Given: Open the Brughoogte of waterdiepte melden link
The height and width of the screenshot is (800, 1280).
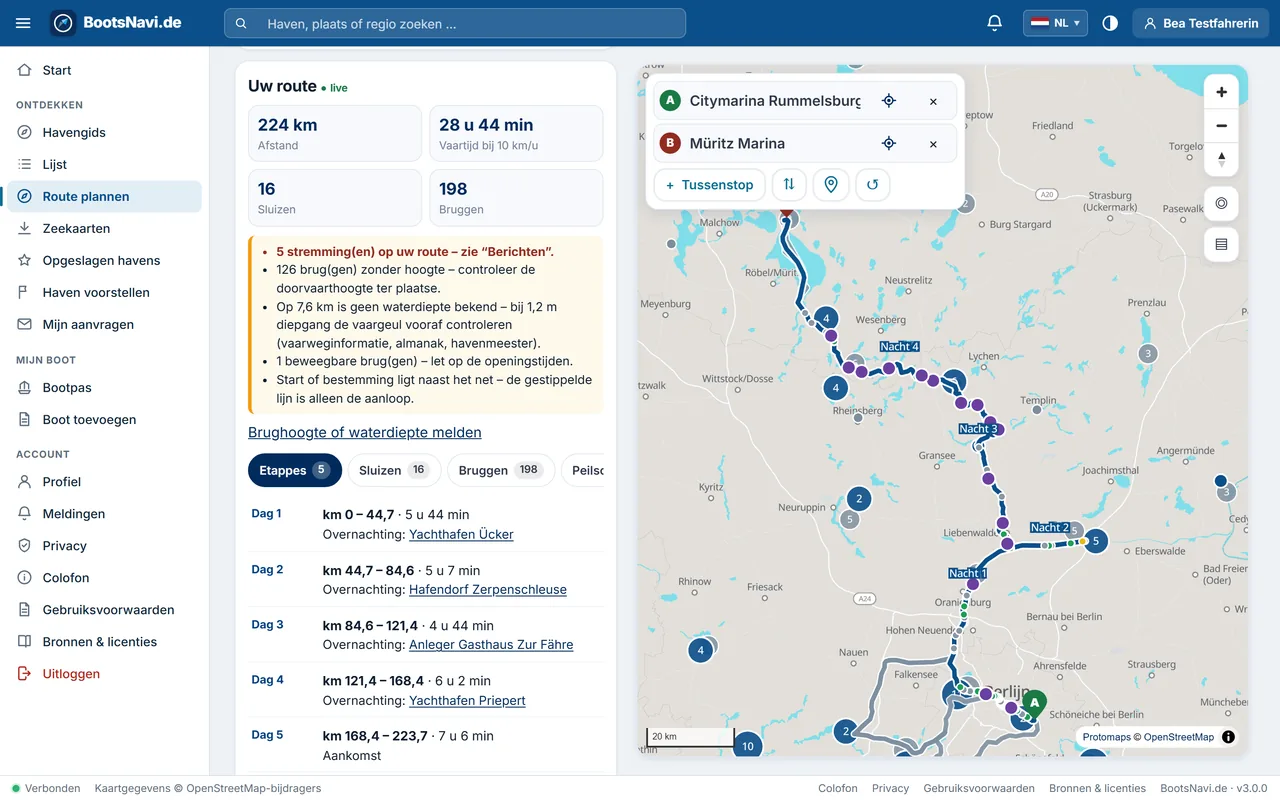Looking at the screenshot, I should pos(365,432).
